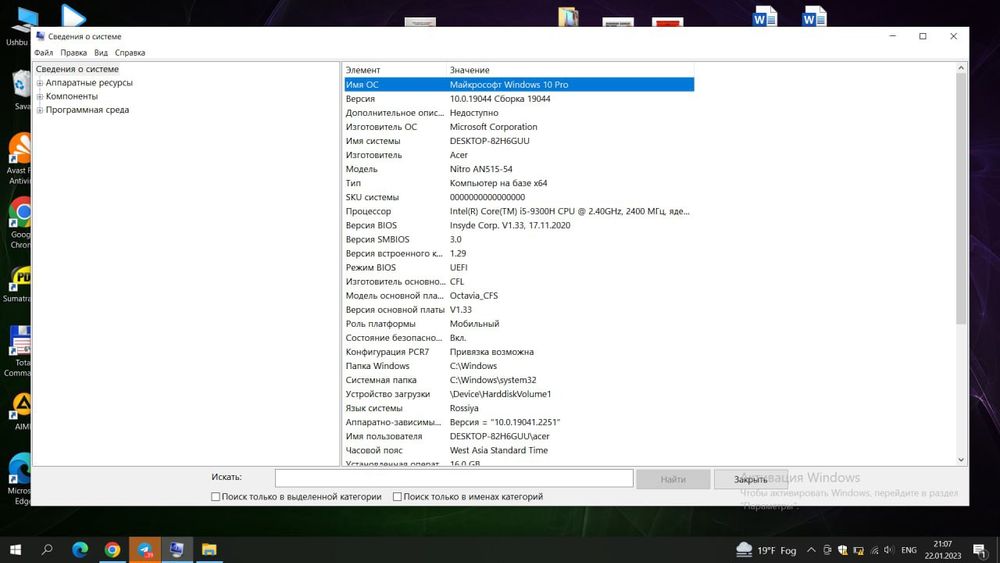
Task: Click the Windows Security shield tray icon
Action: [x=842, y=550]
